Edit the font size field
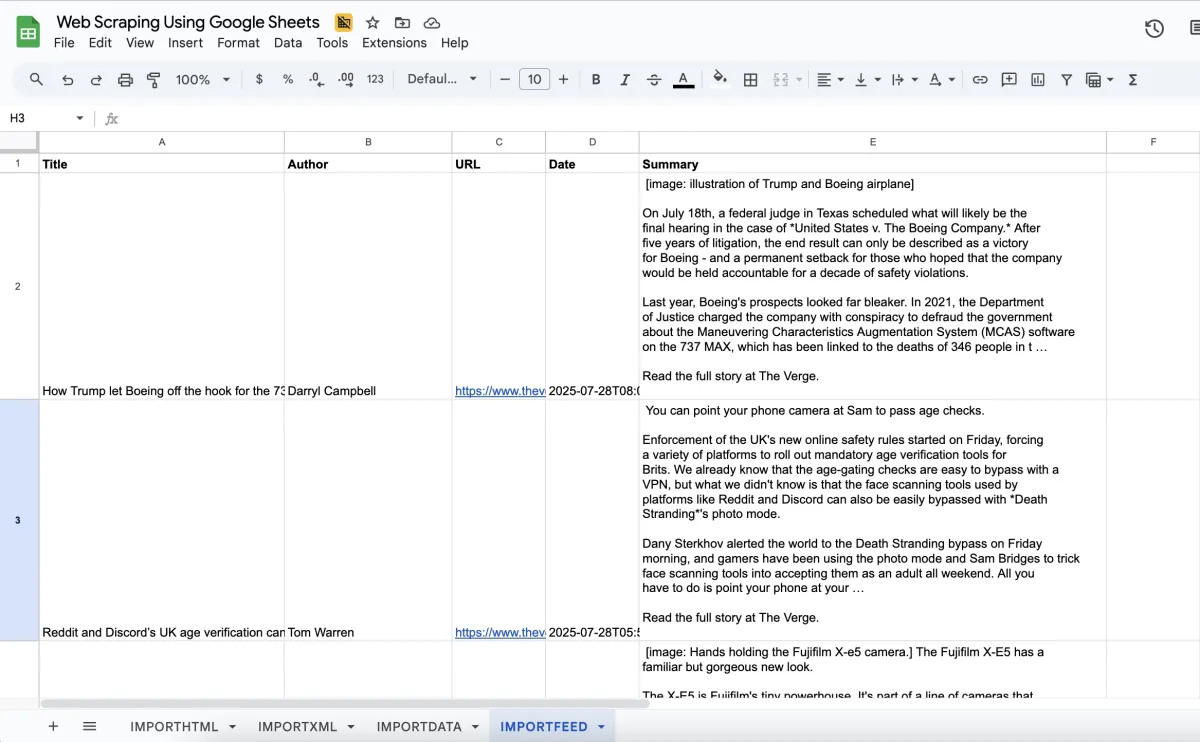This screenshot has width=1200, height=742. [x=534, y=79]
